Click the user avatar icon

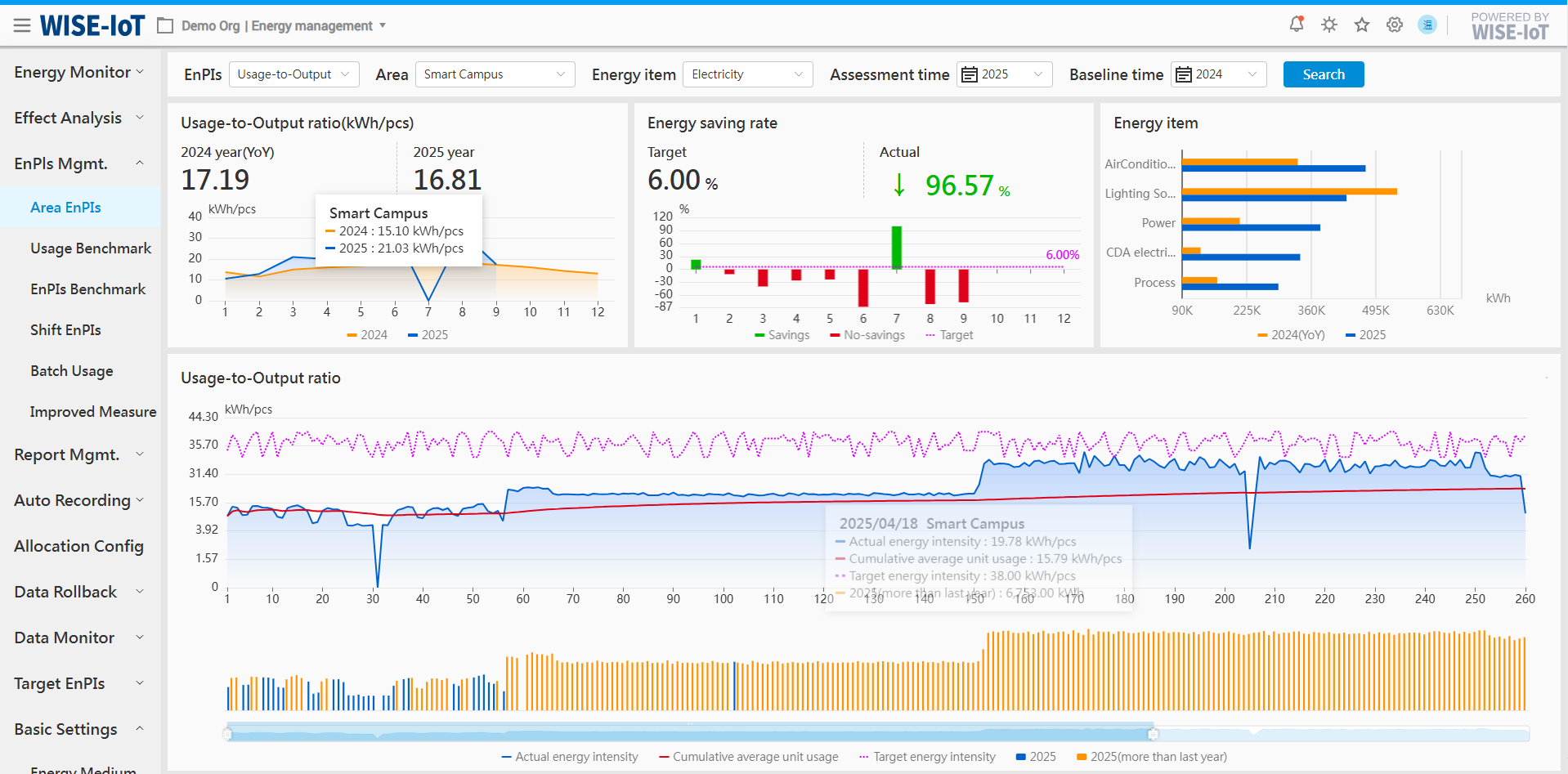(1427, 25)
